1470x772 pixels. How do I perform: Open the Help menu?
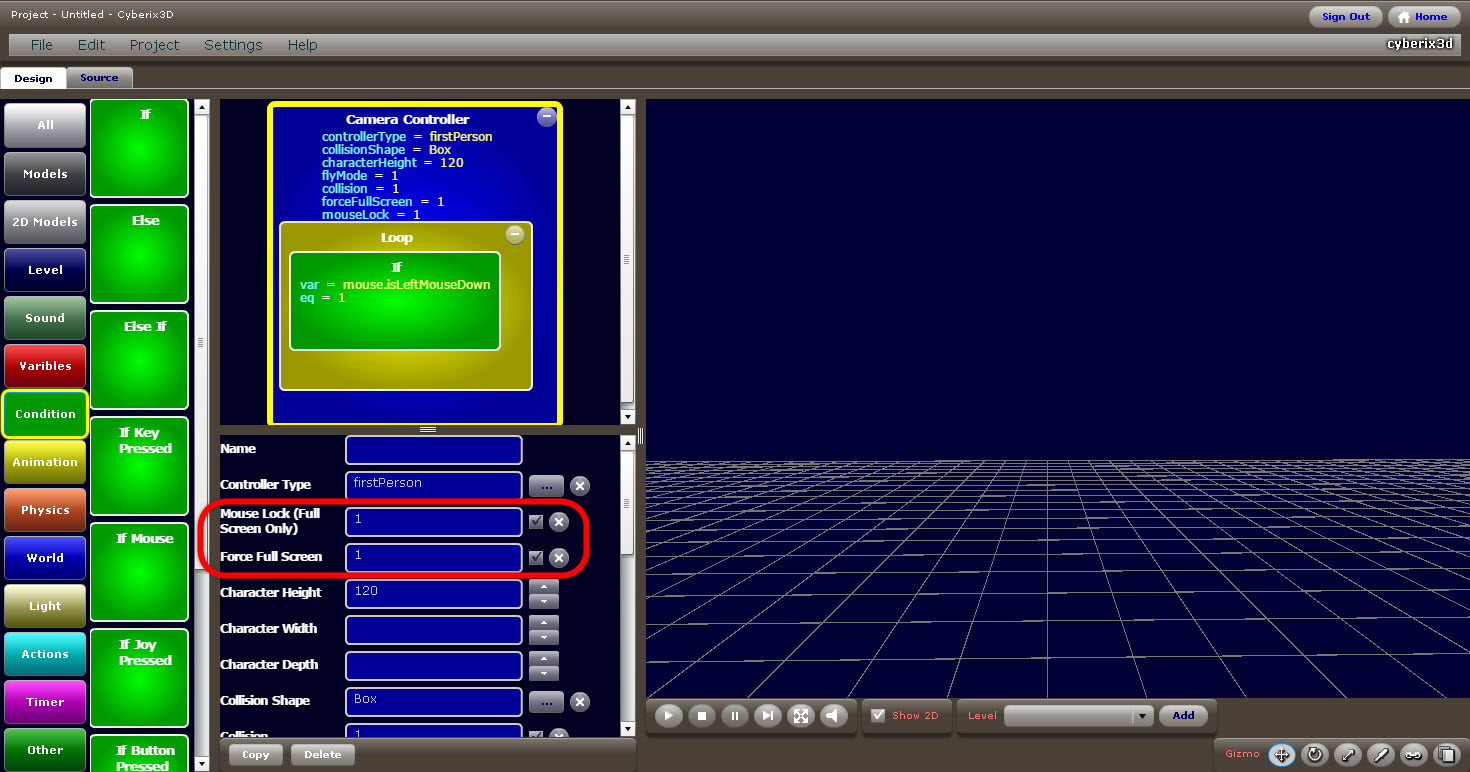pos(302,45)
